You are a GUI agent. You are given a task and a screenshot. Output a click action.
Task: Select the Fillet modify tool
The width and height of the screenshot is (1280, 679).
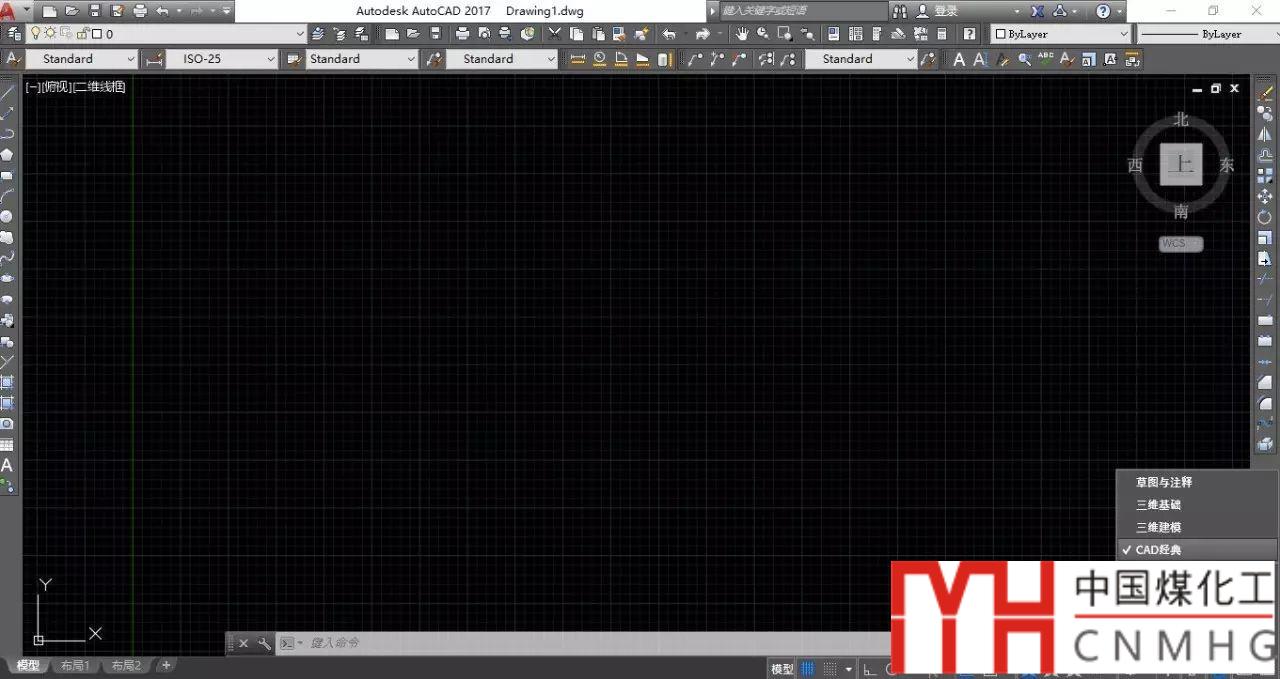tap(1265, 403)
